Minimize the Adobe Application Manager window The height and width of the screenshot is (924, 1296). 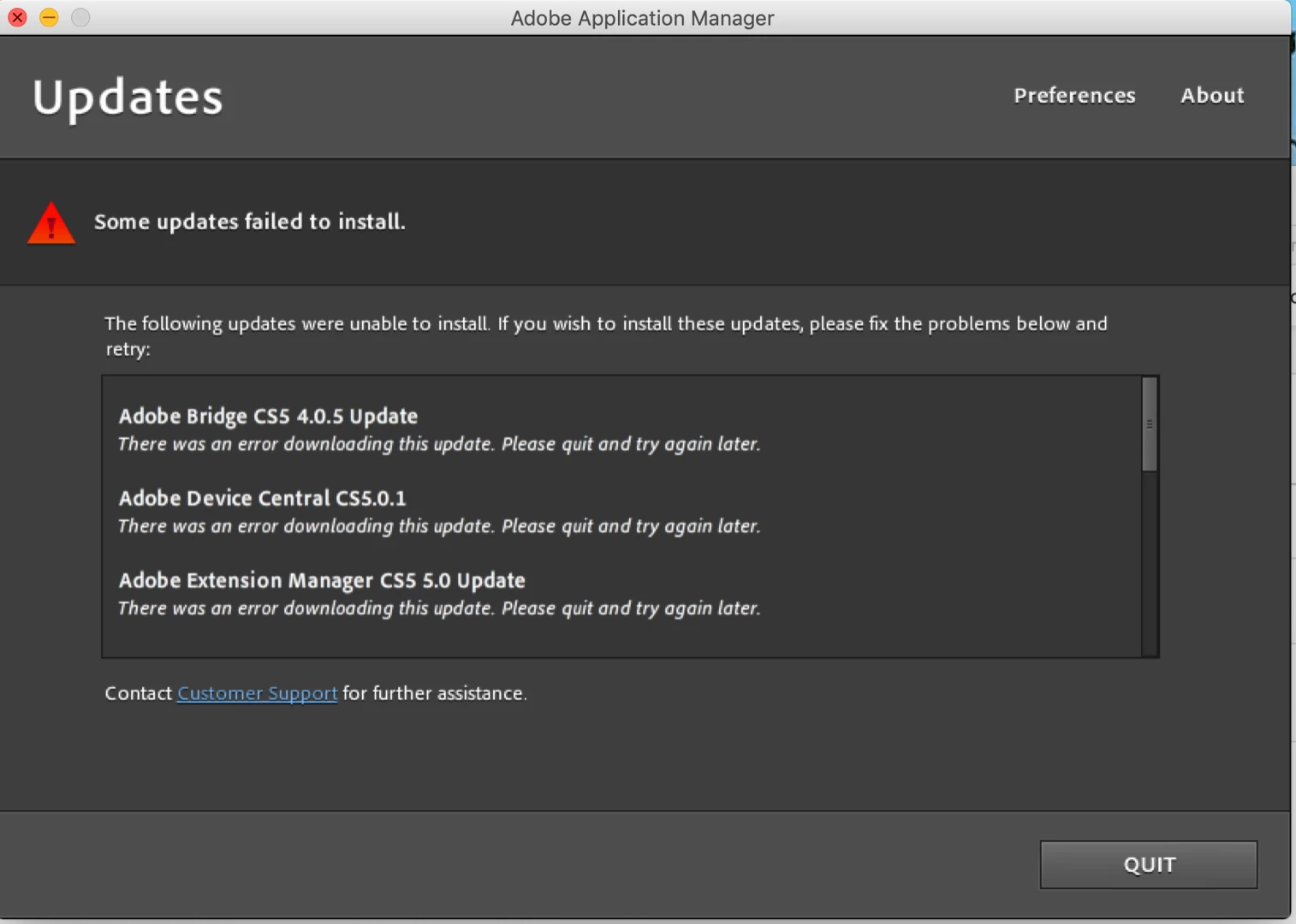(49, 17)
